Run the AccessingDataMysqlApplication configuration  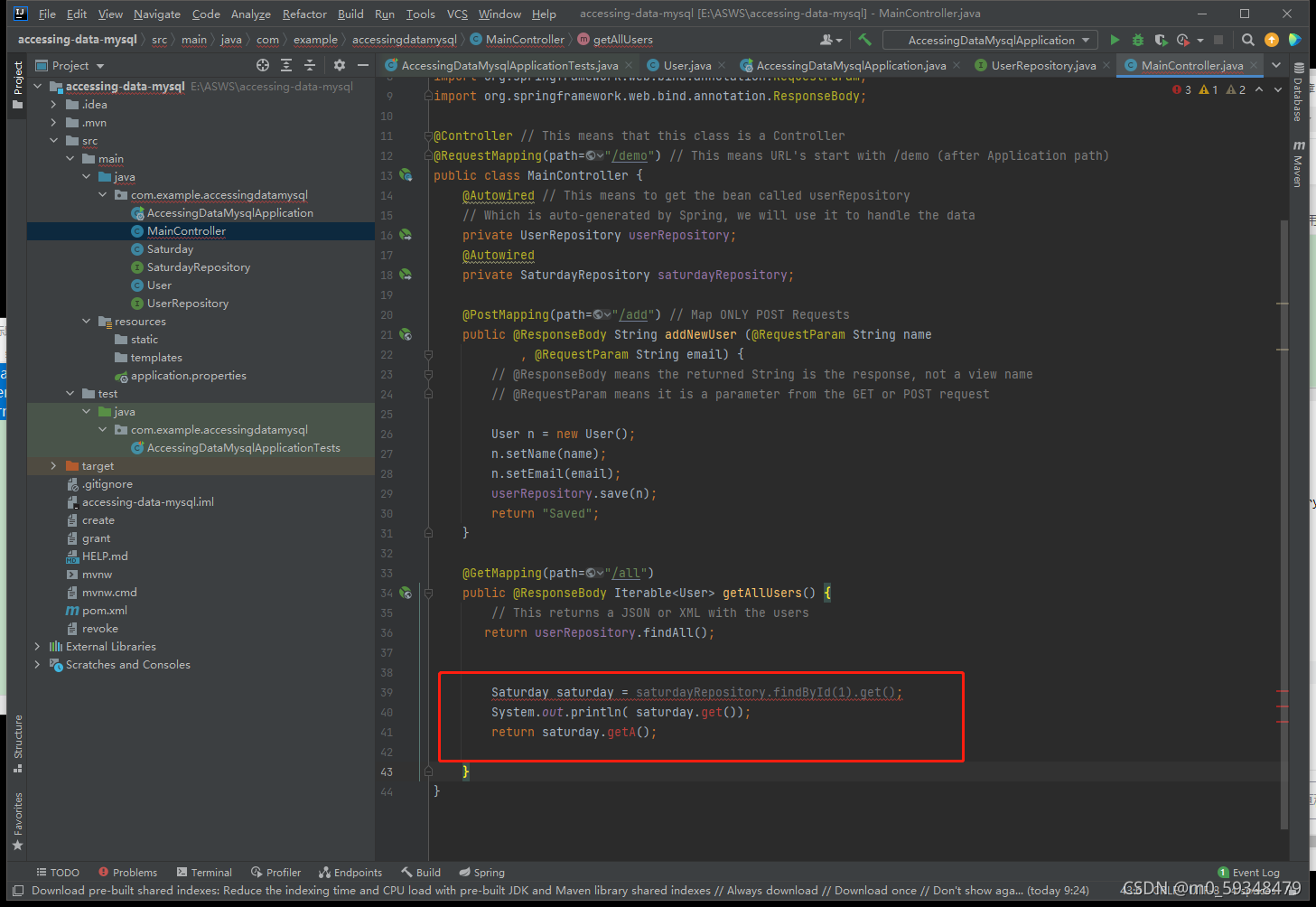click(x=1114, y=40)
